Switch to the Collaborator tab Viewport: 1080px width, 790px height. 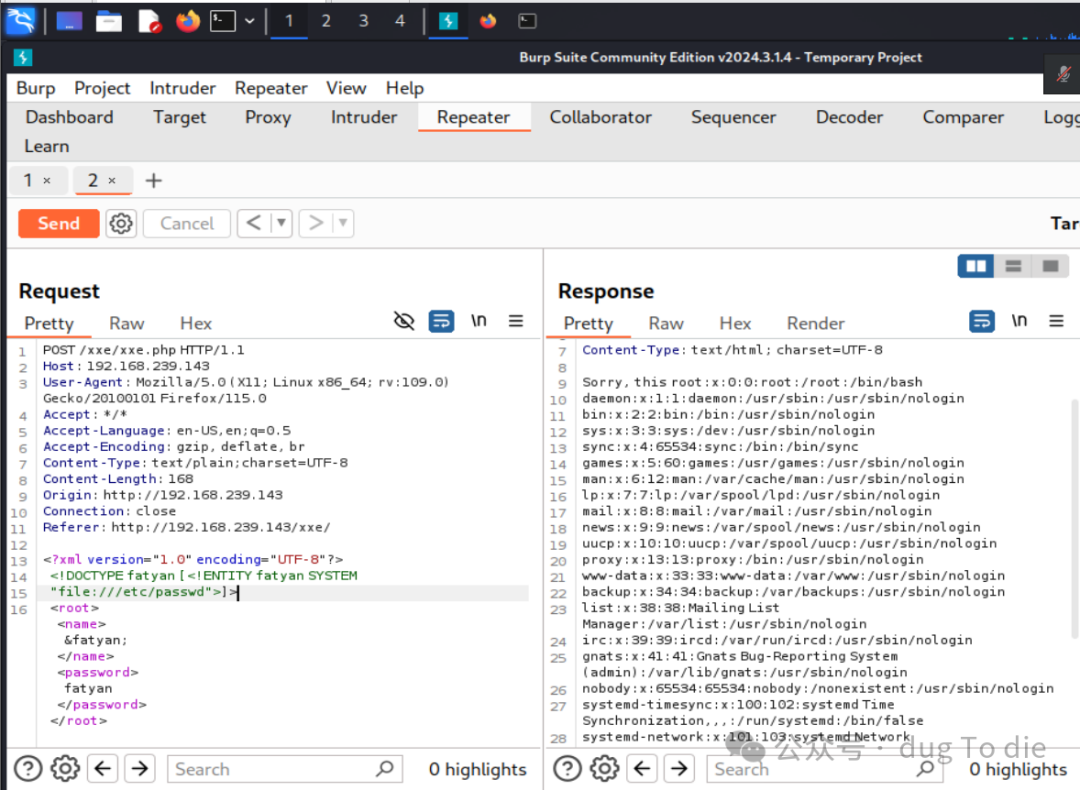tap(600, 117)
